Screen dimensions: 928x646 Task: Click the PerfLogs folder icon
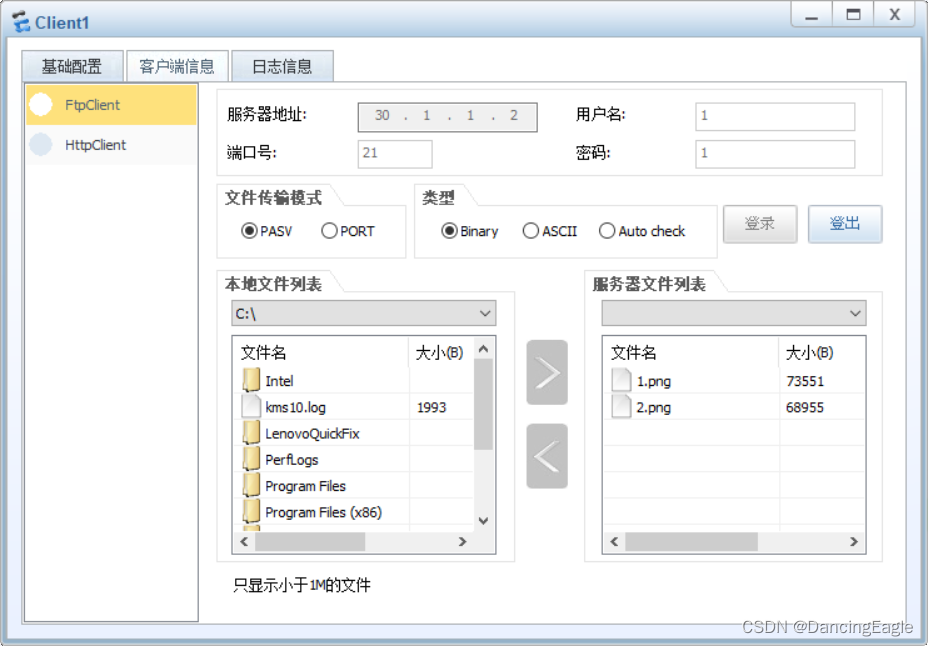click(x=251, y=459)
